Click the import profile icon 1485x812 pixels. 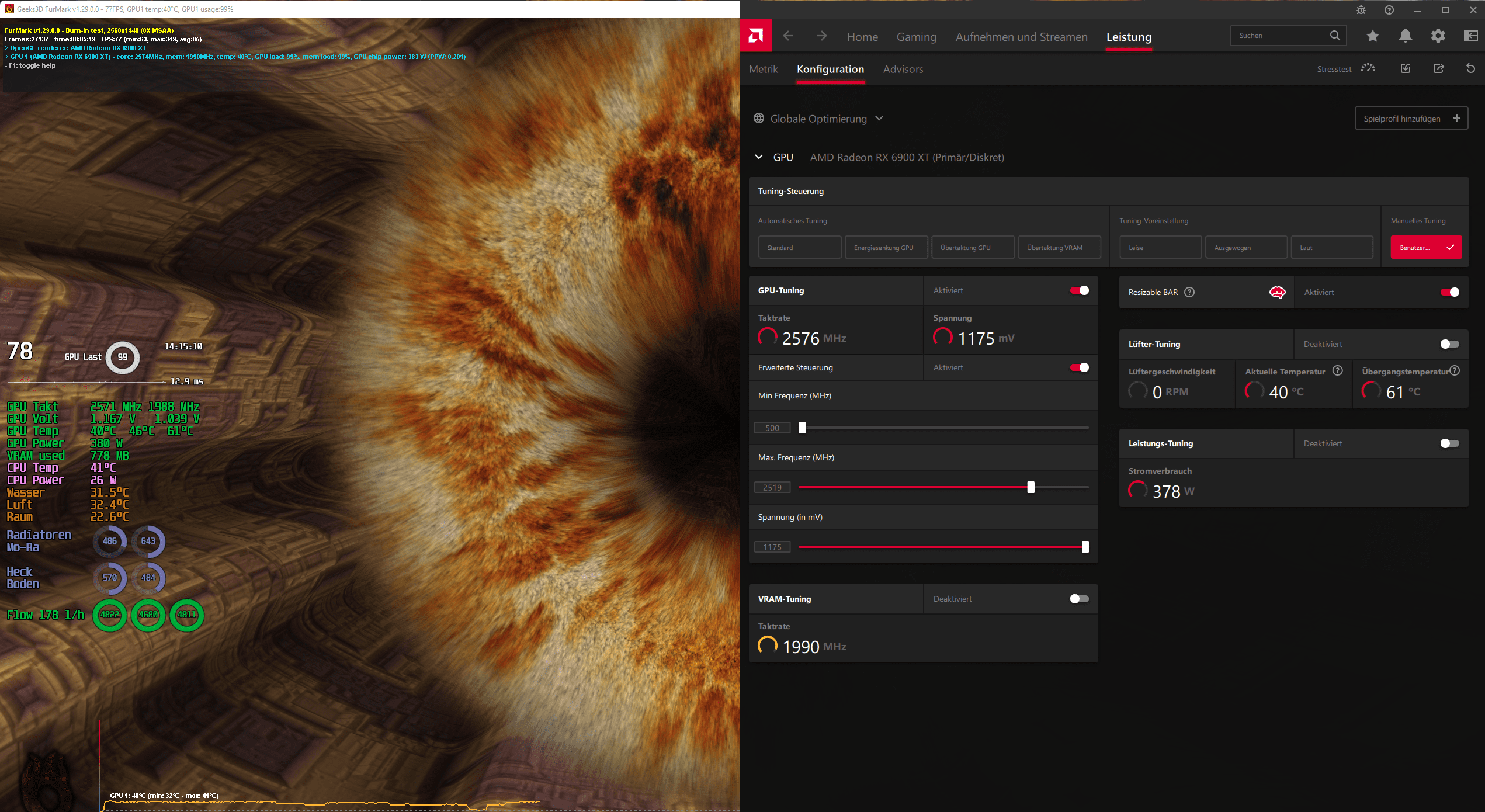point(1406,68)
